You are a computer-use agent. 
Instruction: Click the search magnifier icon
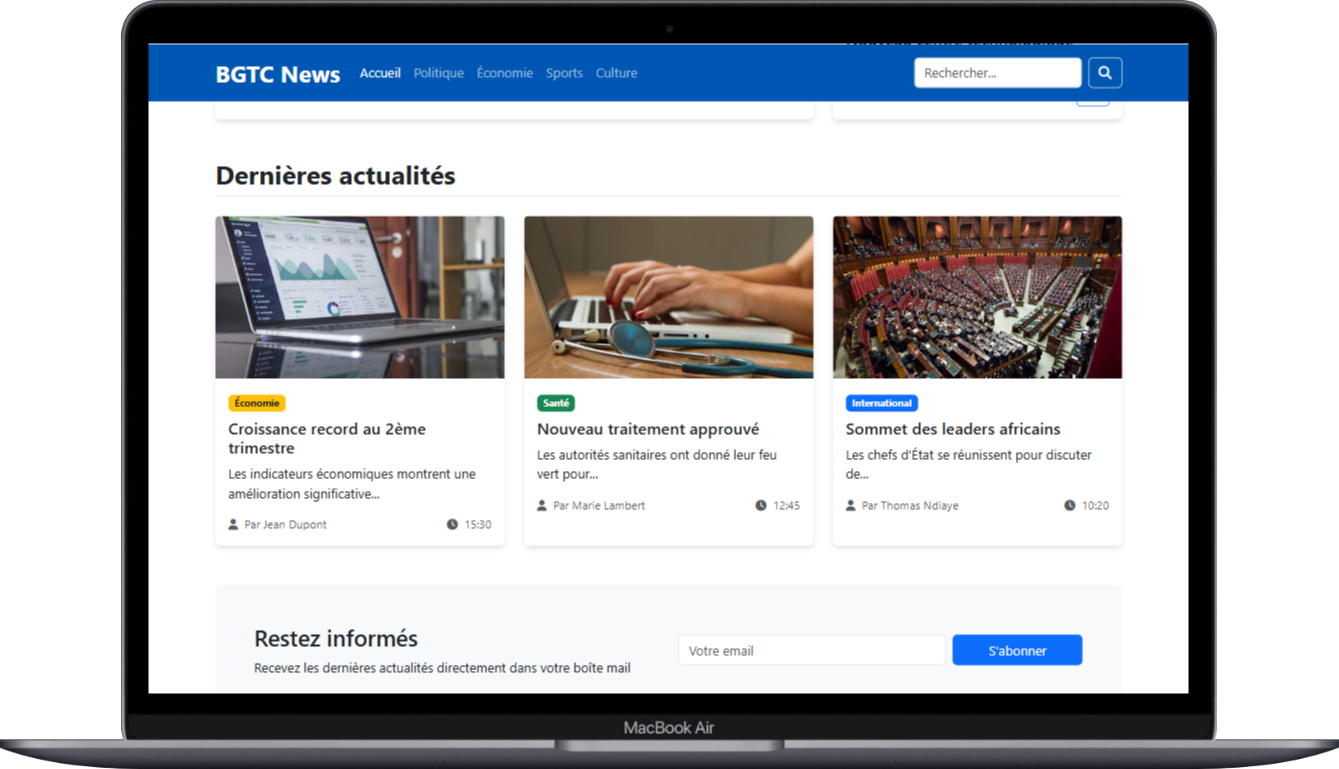[1104, 72]
